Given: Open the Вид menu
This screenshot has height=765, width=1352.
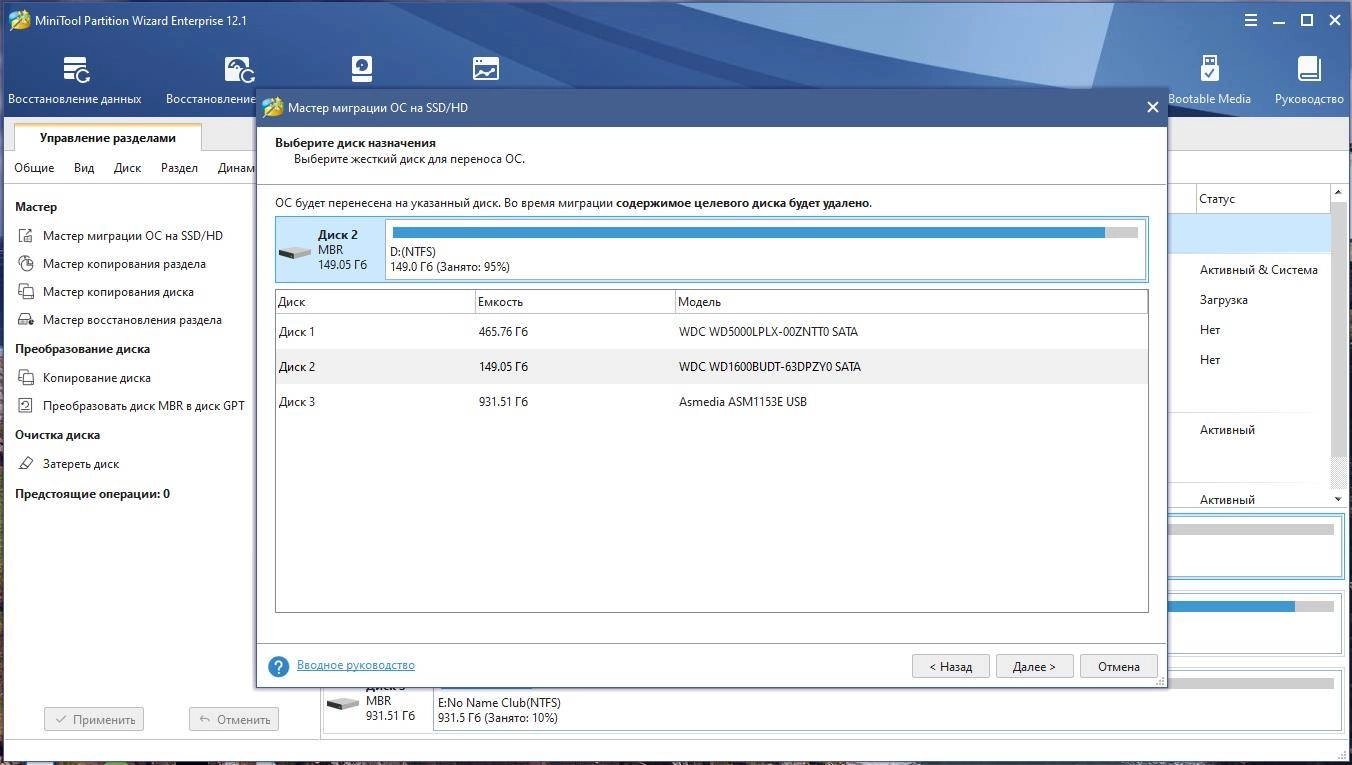Looking at the screenshot, I should [84, 168].
